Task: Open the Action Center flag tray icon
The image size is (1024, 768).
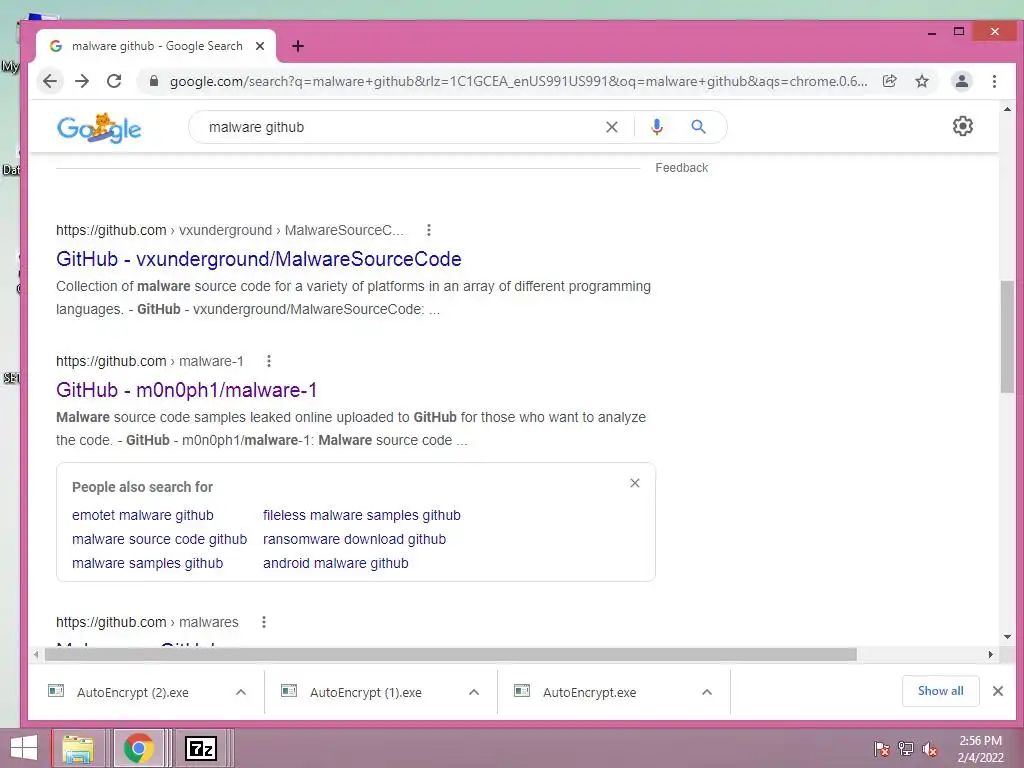Action: point(882,748)
